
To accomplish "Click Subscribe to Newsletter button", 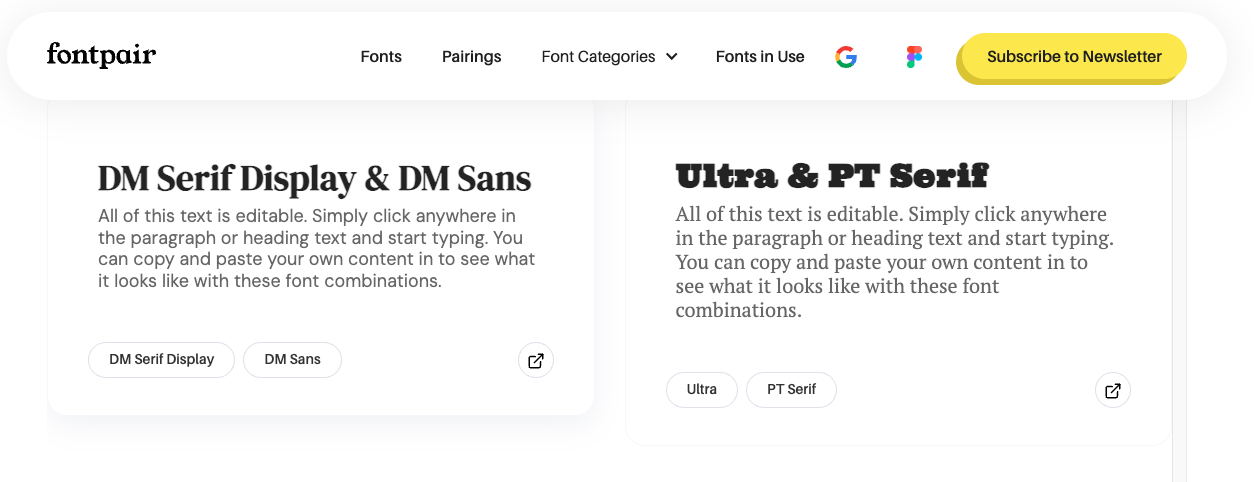I will pos(1074,57).
